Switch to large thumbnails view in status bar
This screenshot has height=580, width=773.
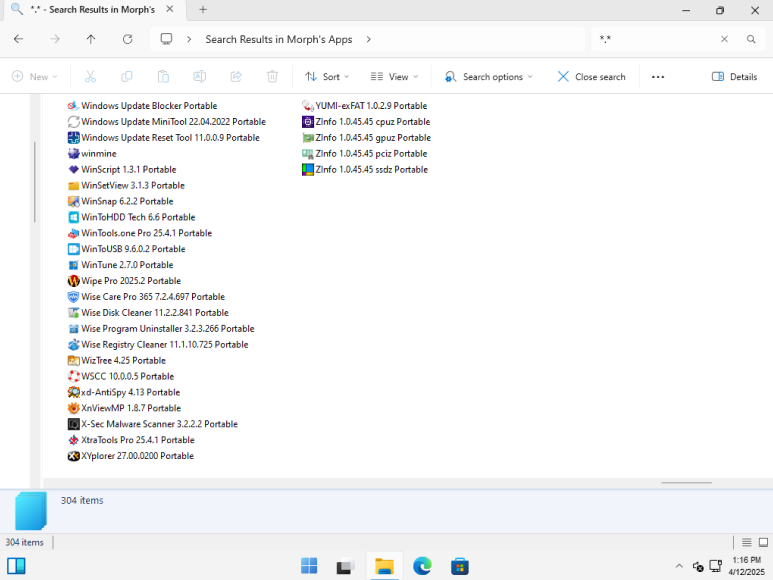[x=763, y=543]
